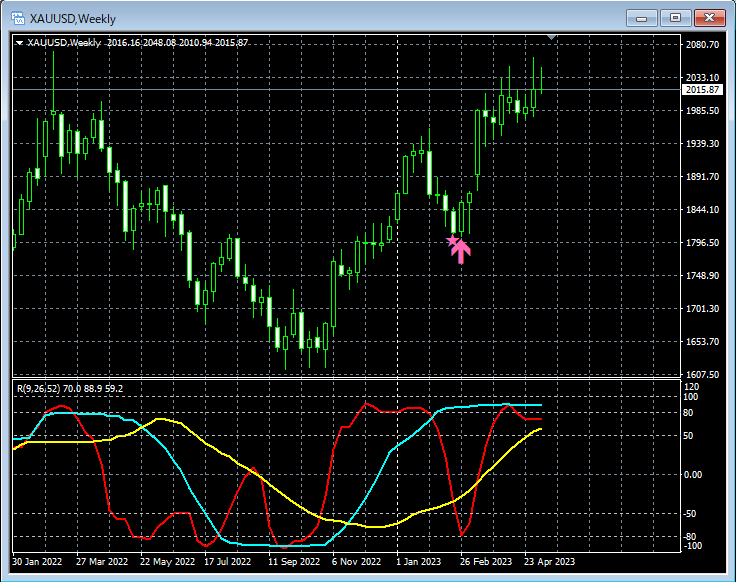
Task: Click the 1 Jan 2023 date label
Action: point(419,561)
